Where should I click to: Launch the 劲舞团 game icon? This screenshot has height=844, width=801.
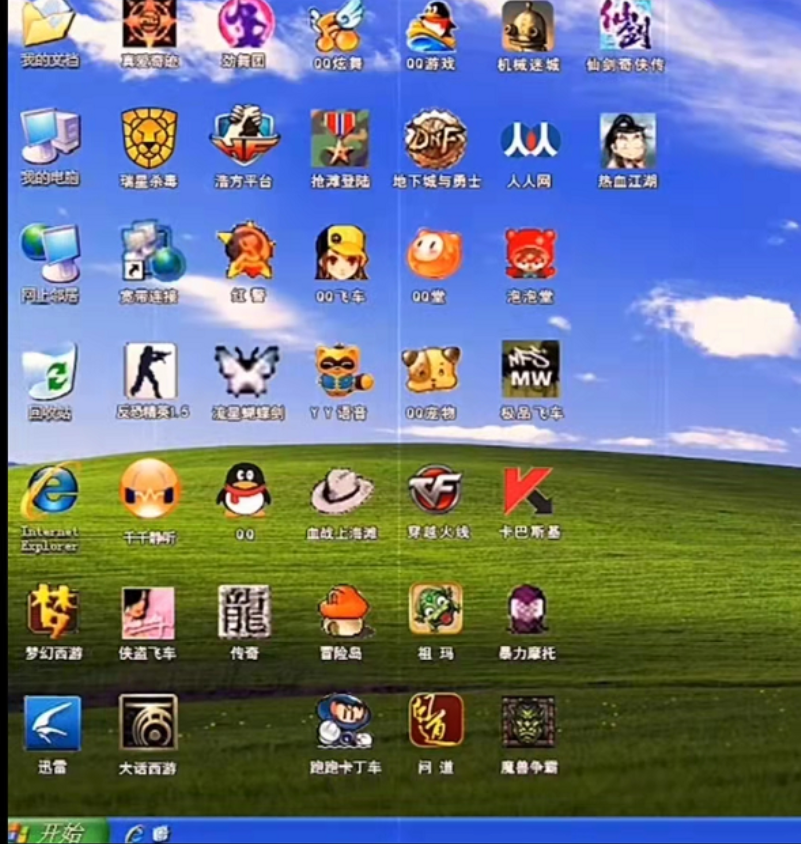246,23
